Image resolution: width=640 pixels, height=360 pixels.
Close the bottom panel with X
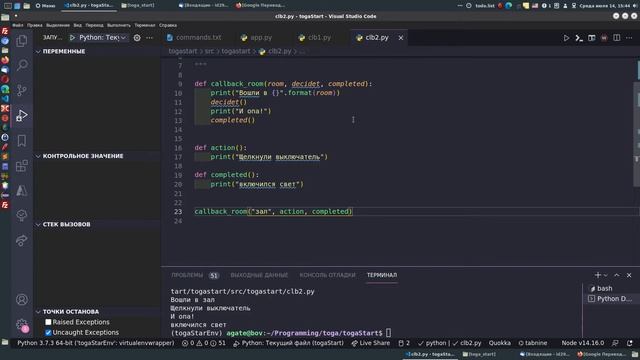pyautogui.click(x=629, y=275)
